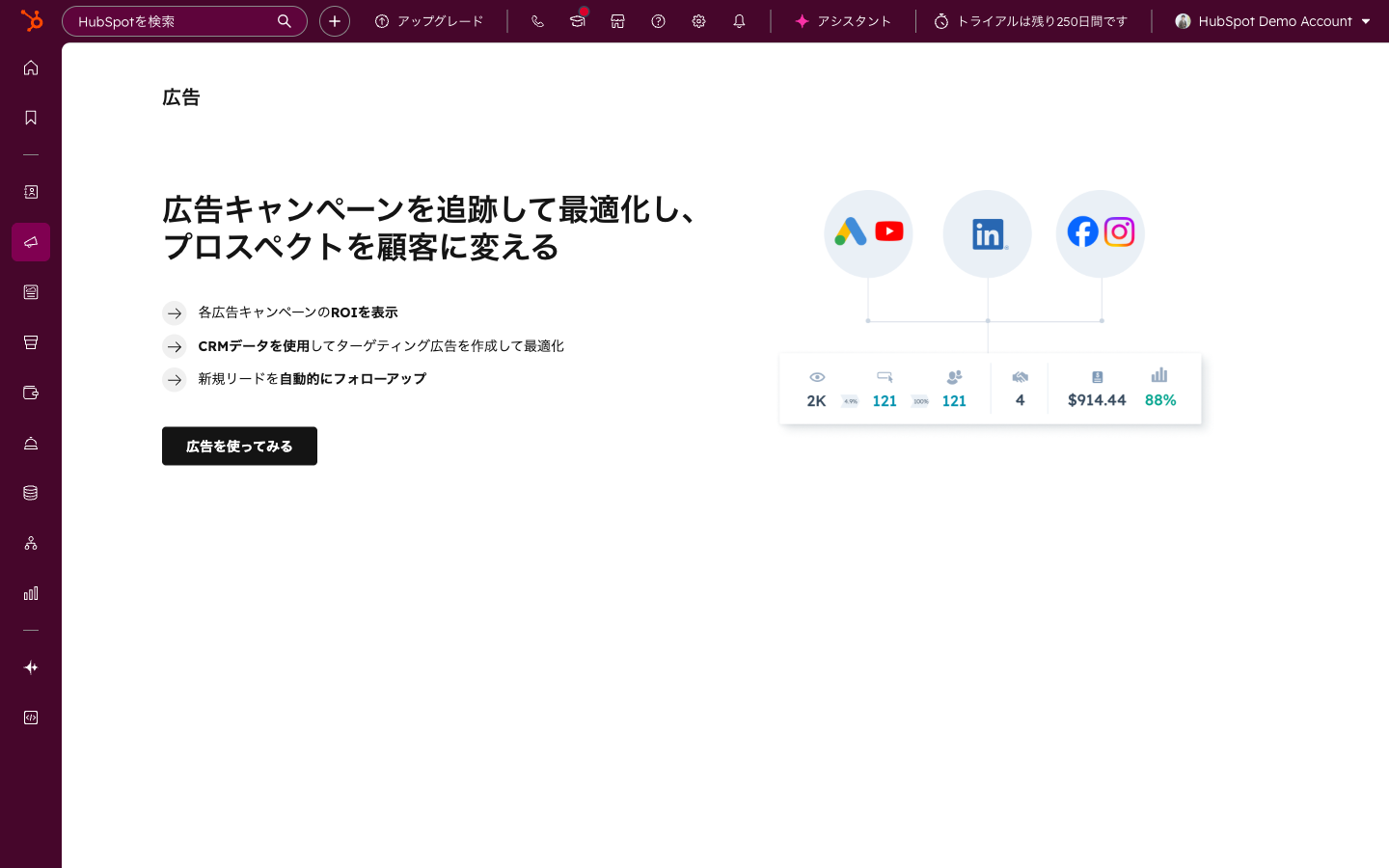This screenshot has height=868, width=1389.
Task: Click the 各広告キャンペーンのROIを表示 bullet text
Action: coord(298,312)
